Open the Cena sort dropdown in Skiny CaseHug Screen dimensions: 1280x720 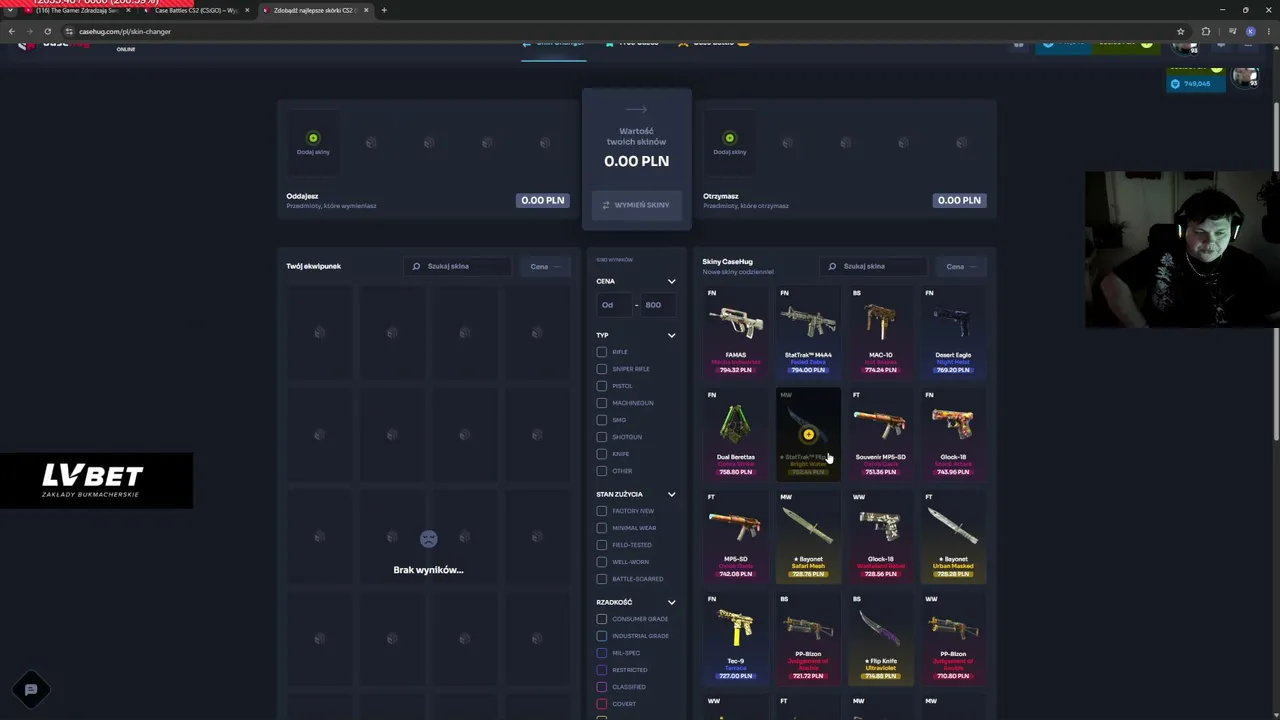point(962,266)
